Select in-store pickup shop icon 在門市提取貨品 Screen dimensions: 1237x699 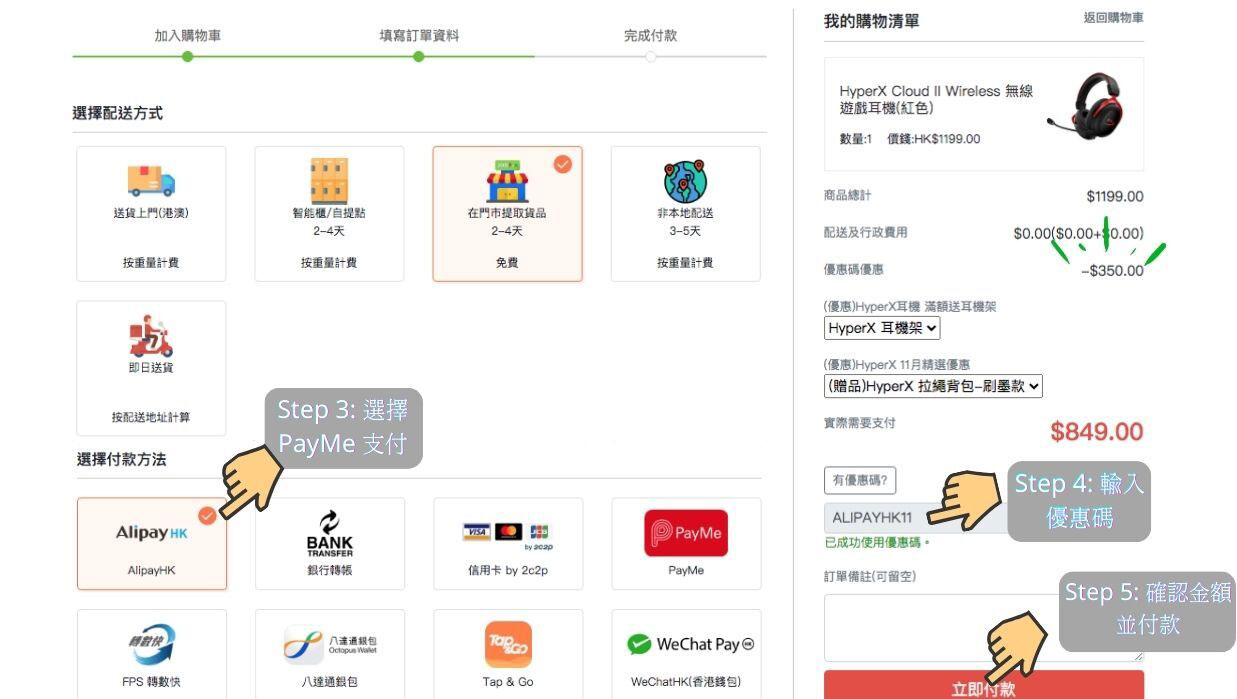(507, 181)
